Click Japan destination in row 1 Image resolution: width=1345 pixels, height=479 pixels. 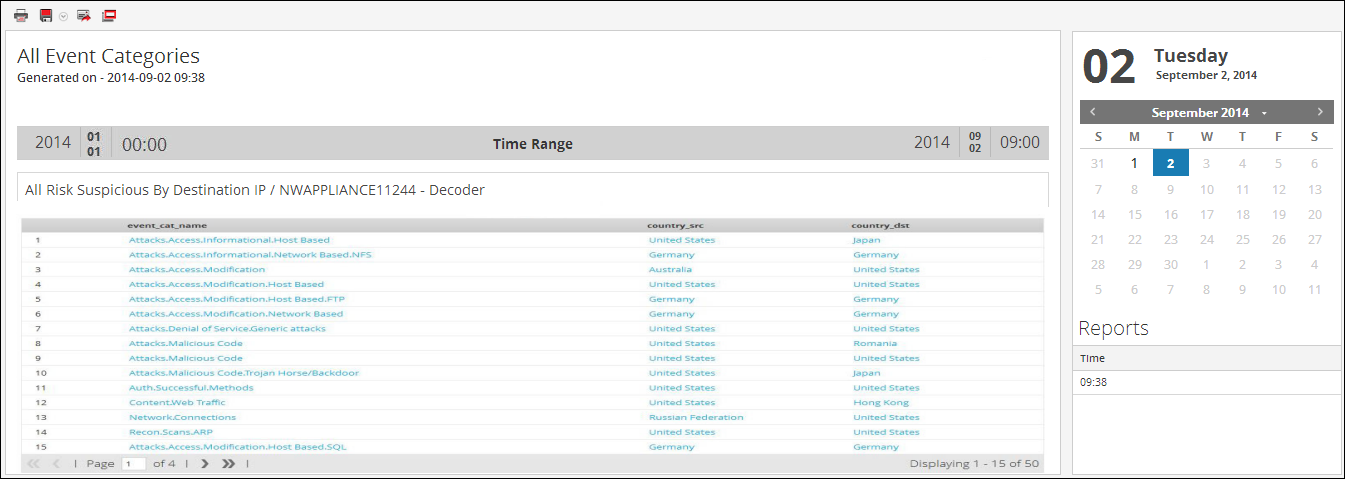point(867,240)
